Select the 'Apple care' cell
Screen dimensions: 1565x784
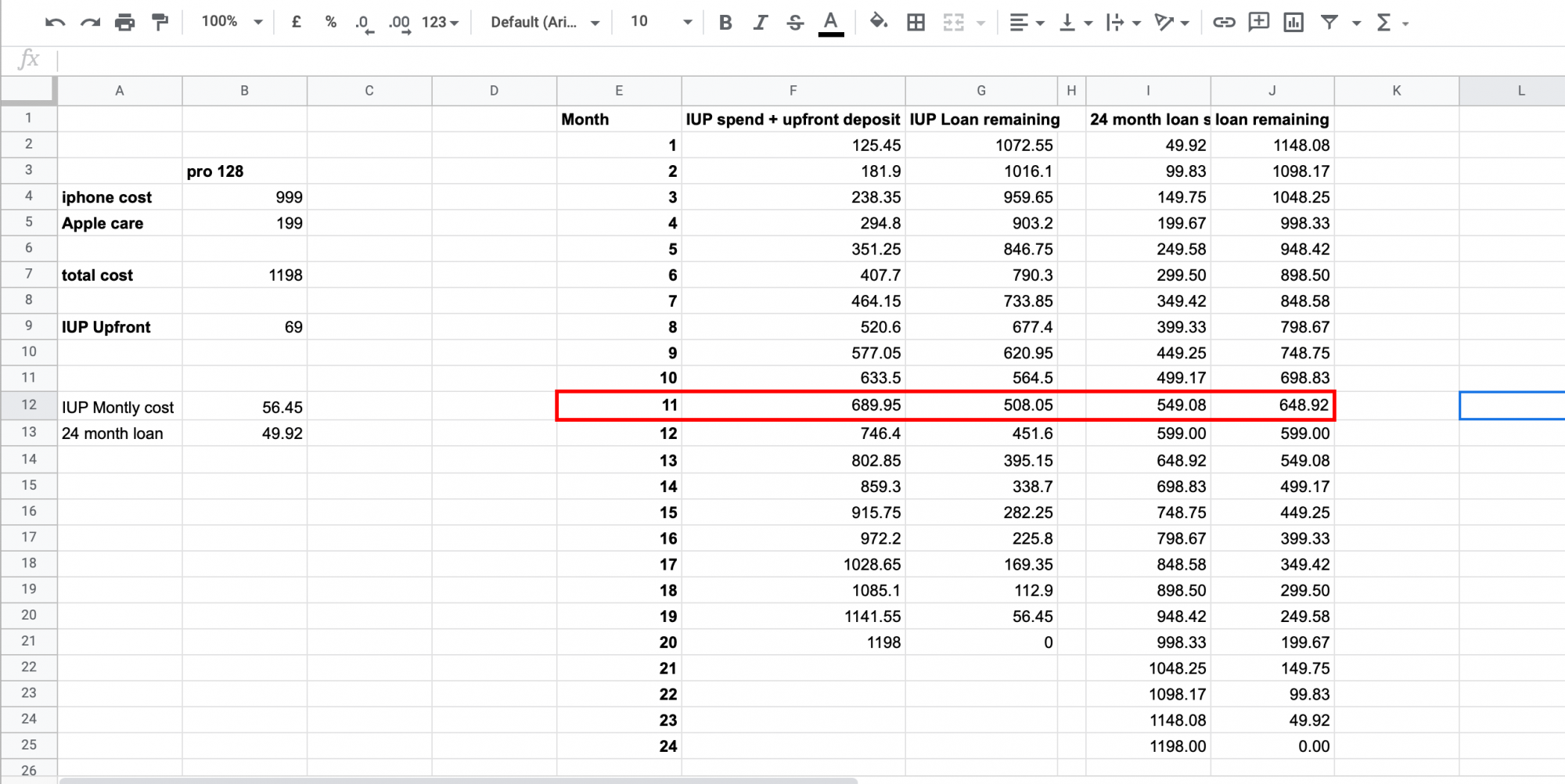120,223
